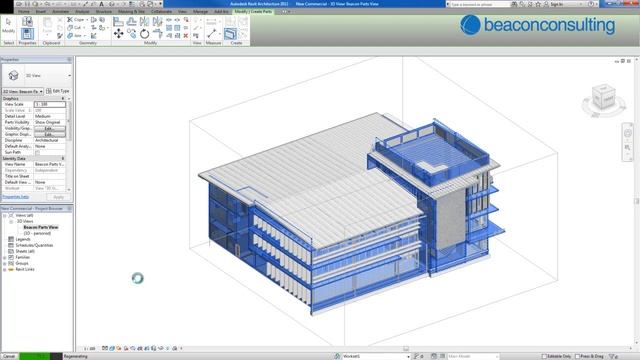Click the search keyword field in title bar

pyautogui.click(x=478, y=4)
